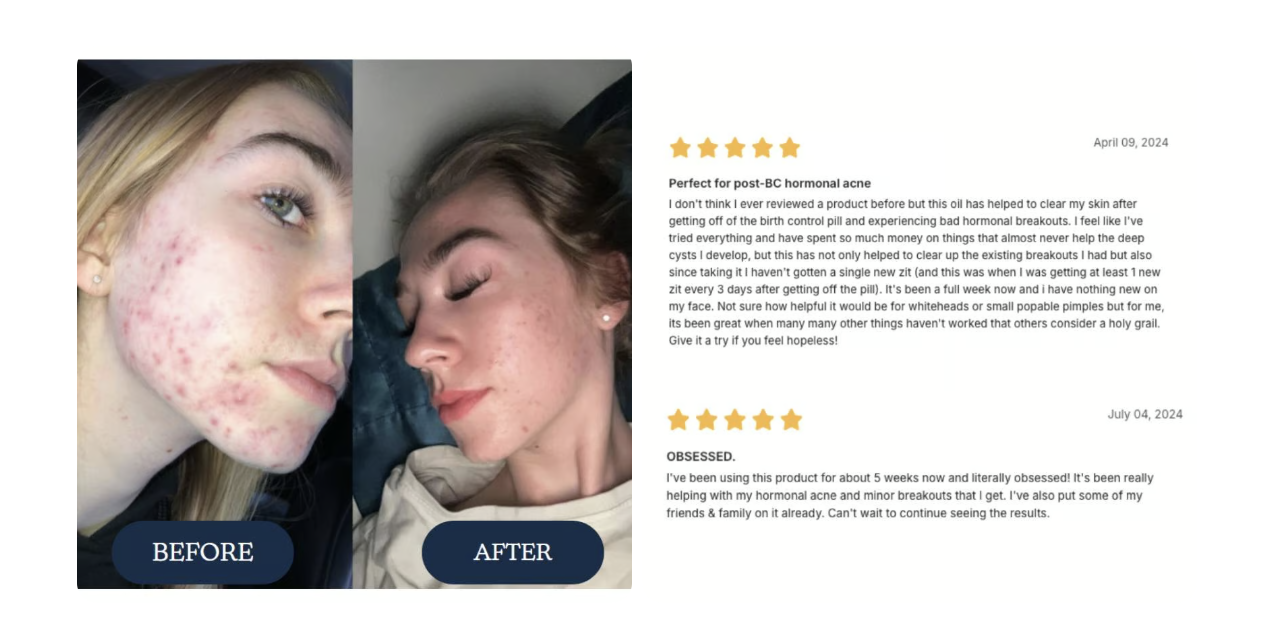Click the July 04, 2024 date

coord(1145,415)
